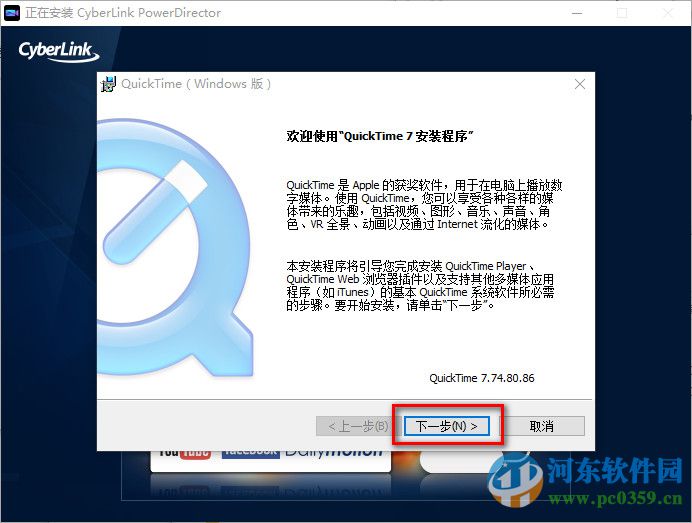This screenshot has height=523, width=692.
Task: Click the paragraph beginning 本安装程序将引导您完成安装
Action: point(420,286)
